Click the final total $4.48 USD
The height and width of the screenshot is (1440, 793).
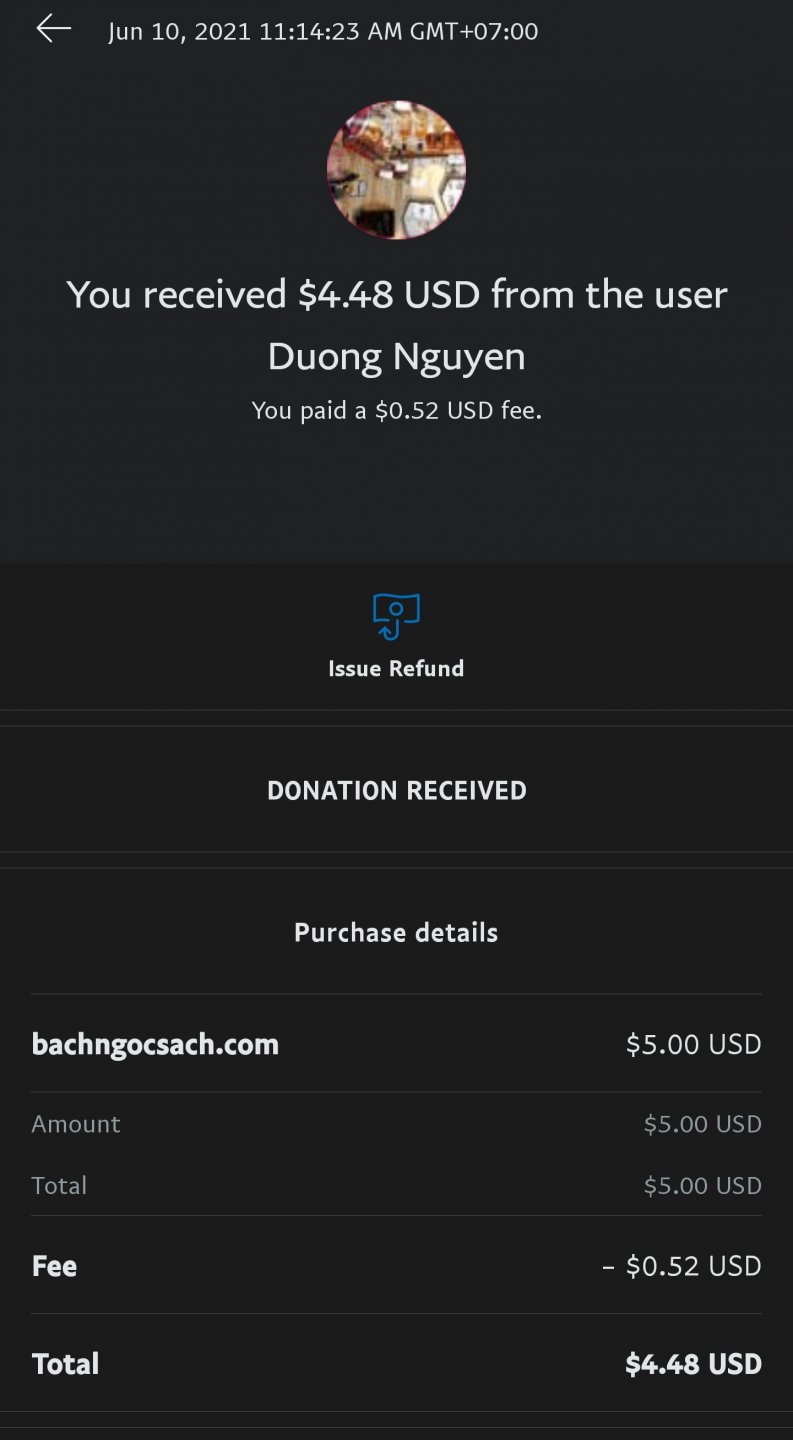693,1364
